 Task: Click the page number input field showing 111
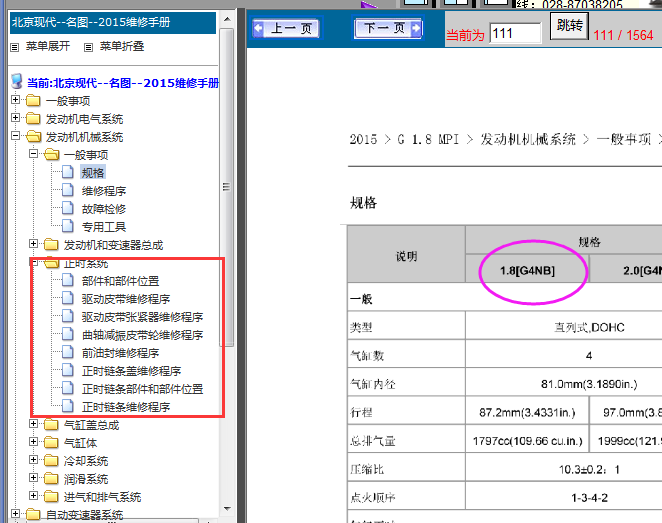tap(515, 33)
